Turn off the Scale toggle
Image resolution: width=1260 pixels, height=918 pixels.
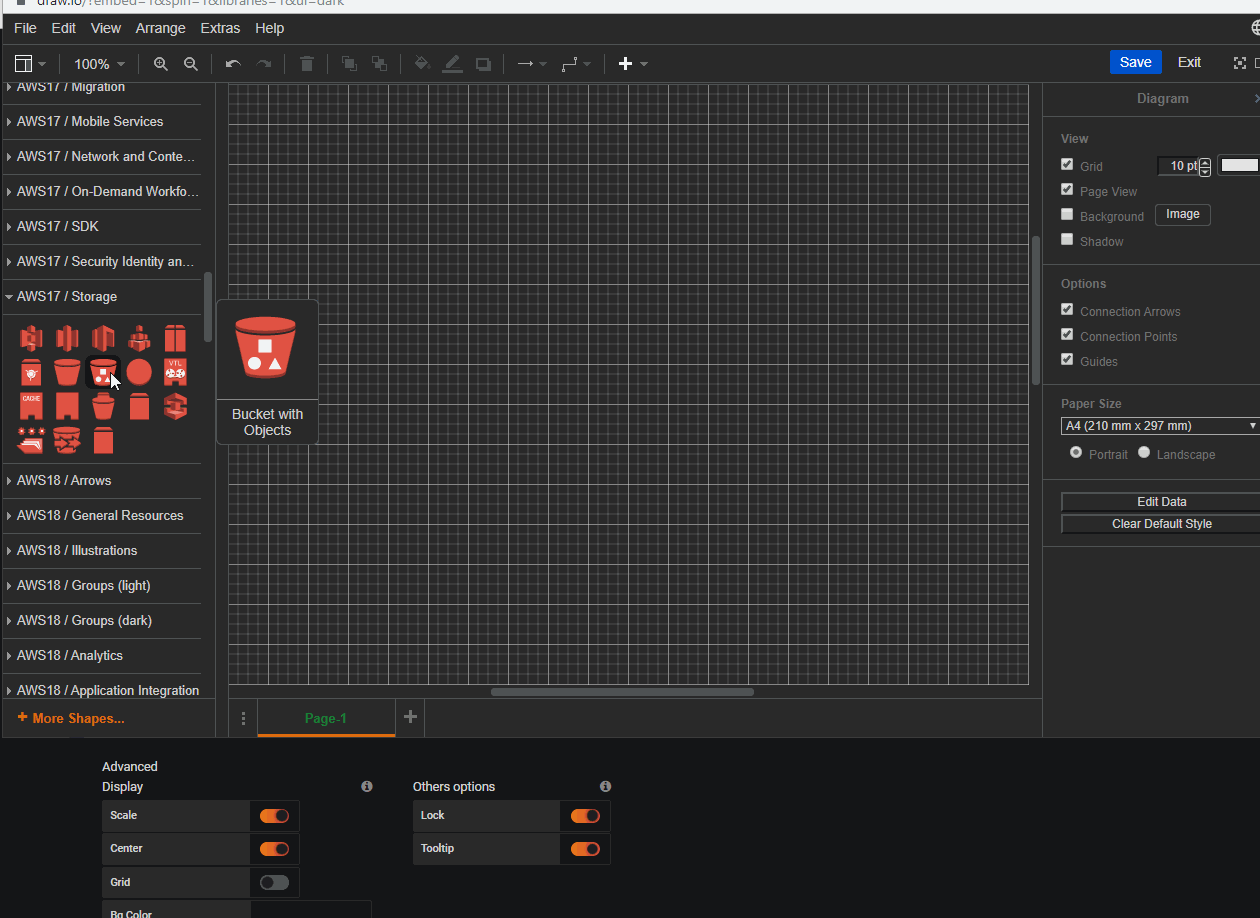point(274,816)
